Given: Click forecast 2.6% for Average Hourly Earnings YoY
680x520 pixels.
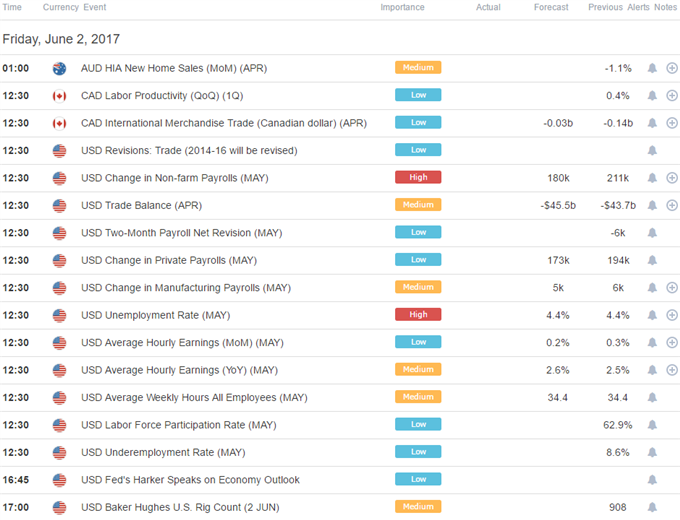Looking at the screenshot, I should click(x=558, y=370).
